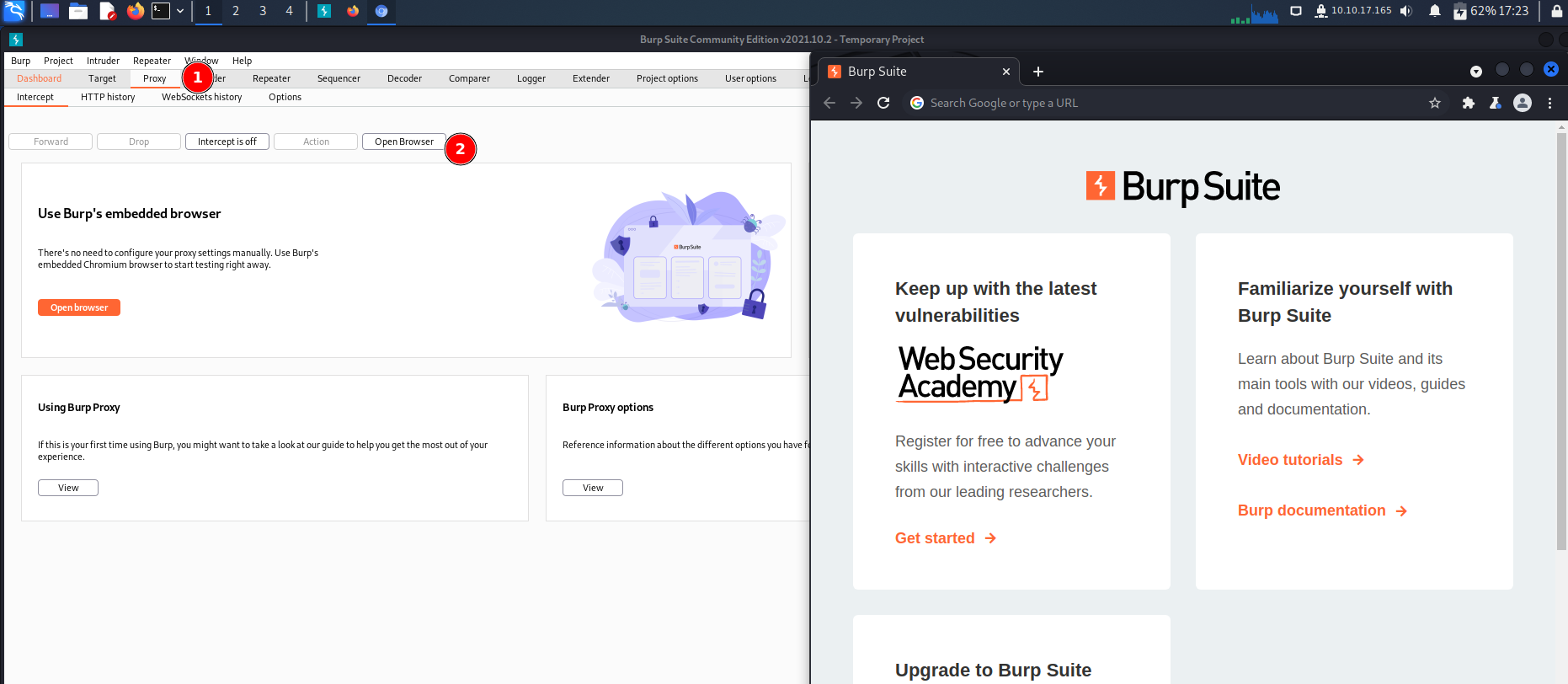Screen dimensions: 1568x684
Task: Switch to the Decoder tab
Action: tap(404, 78)
